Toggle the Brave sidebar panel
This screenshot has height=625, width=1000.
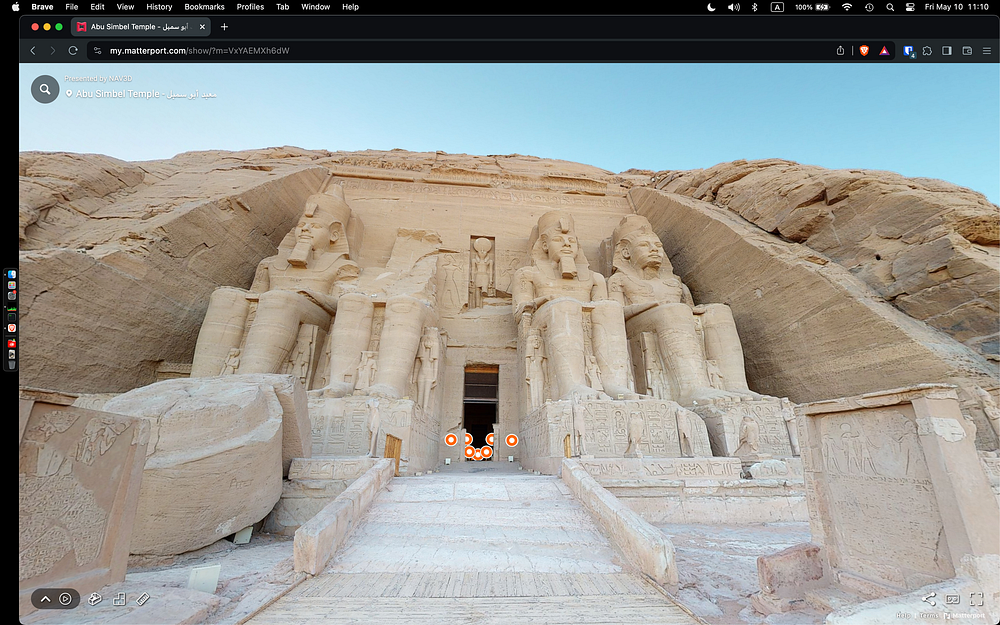tap(947, 50)
